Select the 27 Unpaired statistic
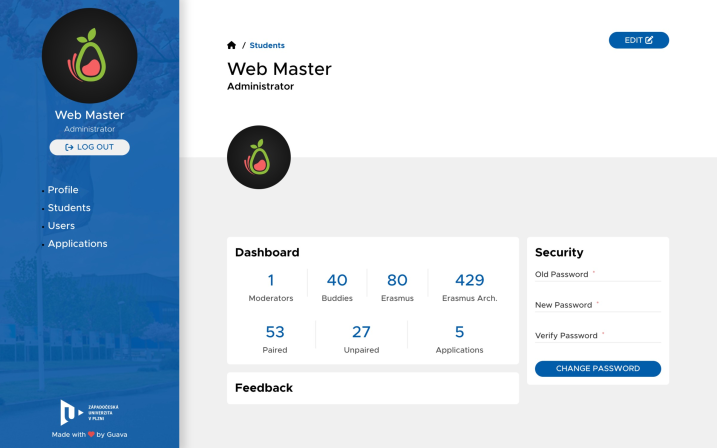This screenshot has height=448, width=717. [361, 339]
